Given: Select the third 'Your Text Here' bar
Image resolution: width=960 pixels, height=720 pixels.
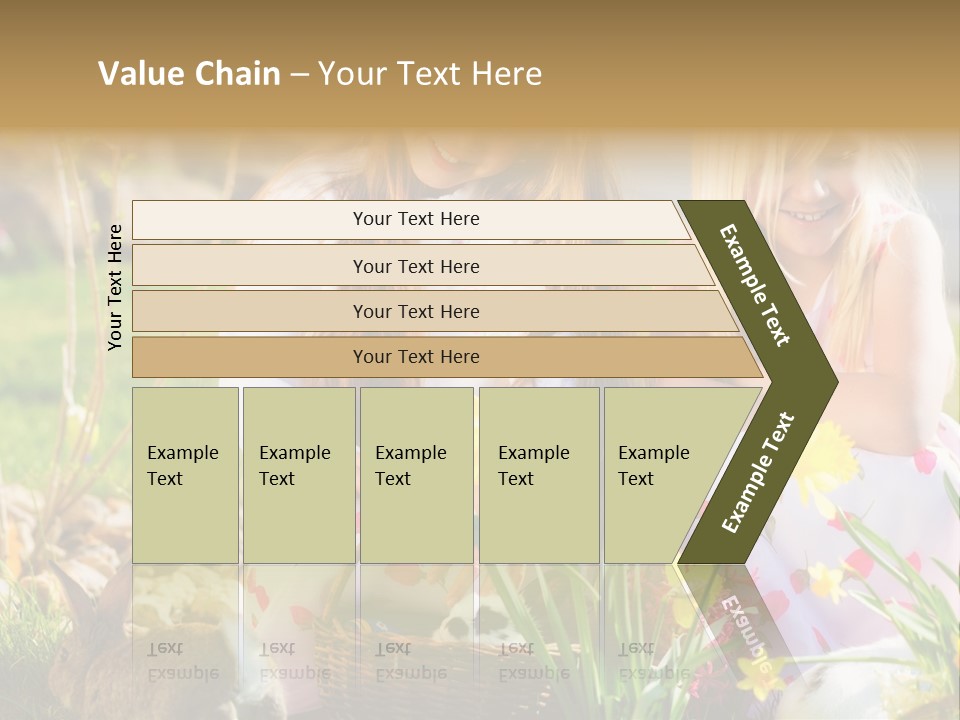Looking at the screenshot, I should pos(415,311).
